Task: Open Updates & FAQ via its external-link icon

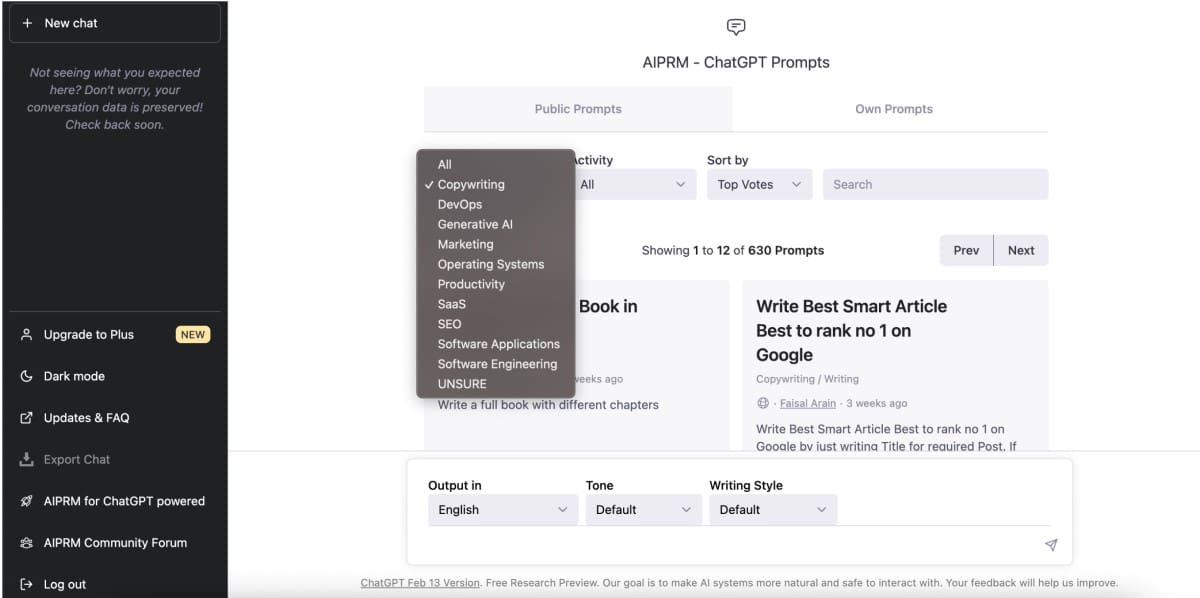Action: coord(27,418)
